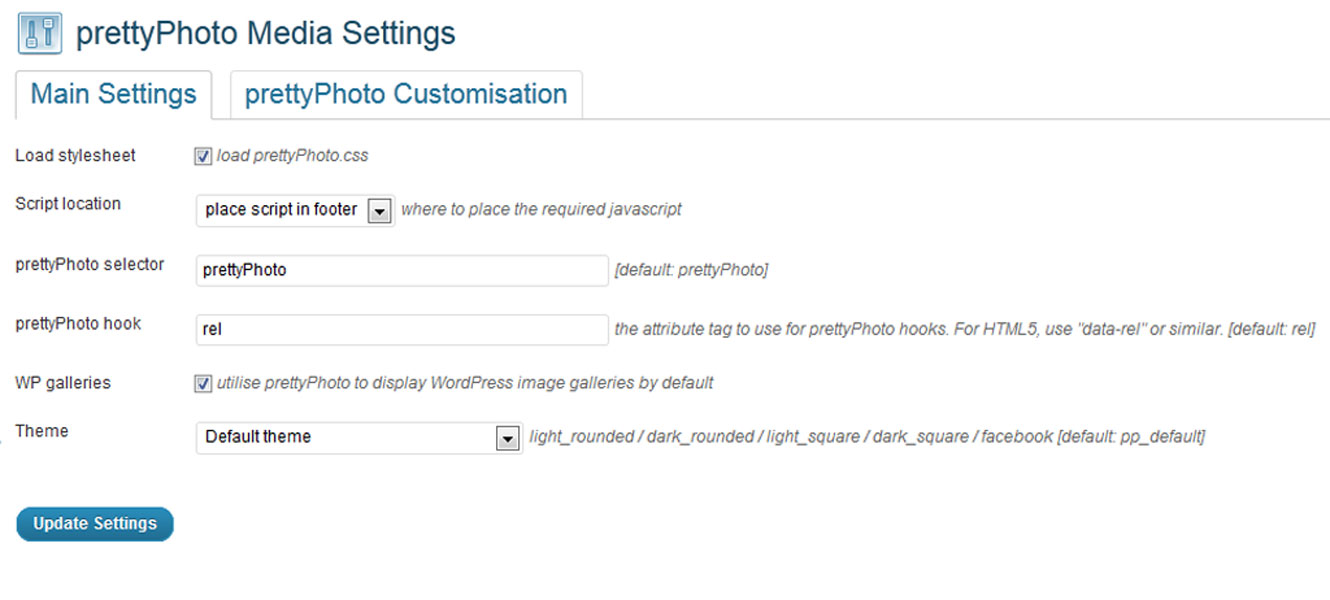Screen dimensions: 1330x600
Task: Click the prettyPhoto Media Settings page title
Action: (x=265, y=33)
